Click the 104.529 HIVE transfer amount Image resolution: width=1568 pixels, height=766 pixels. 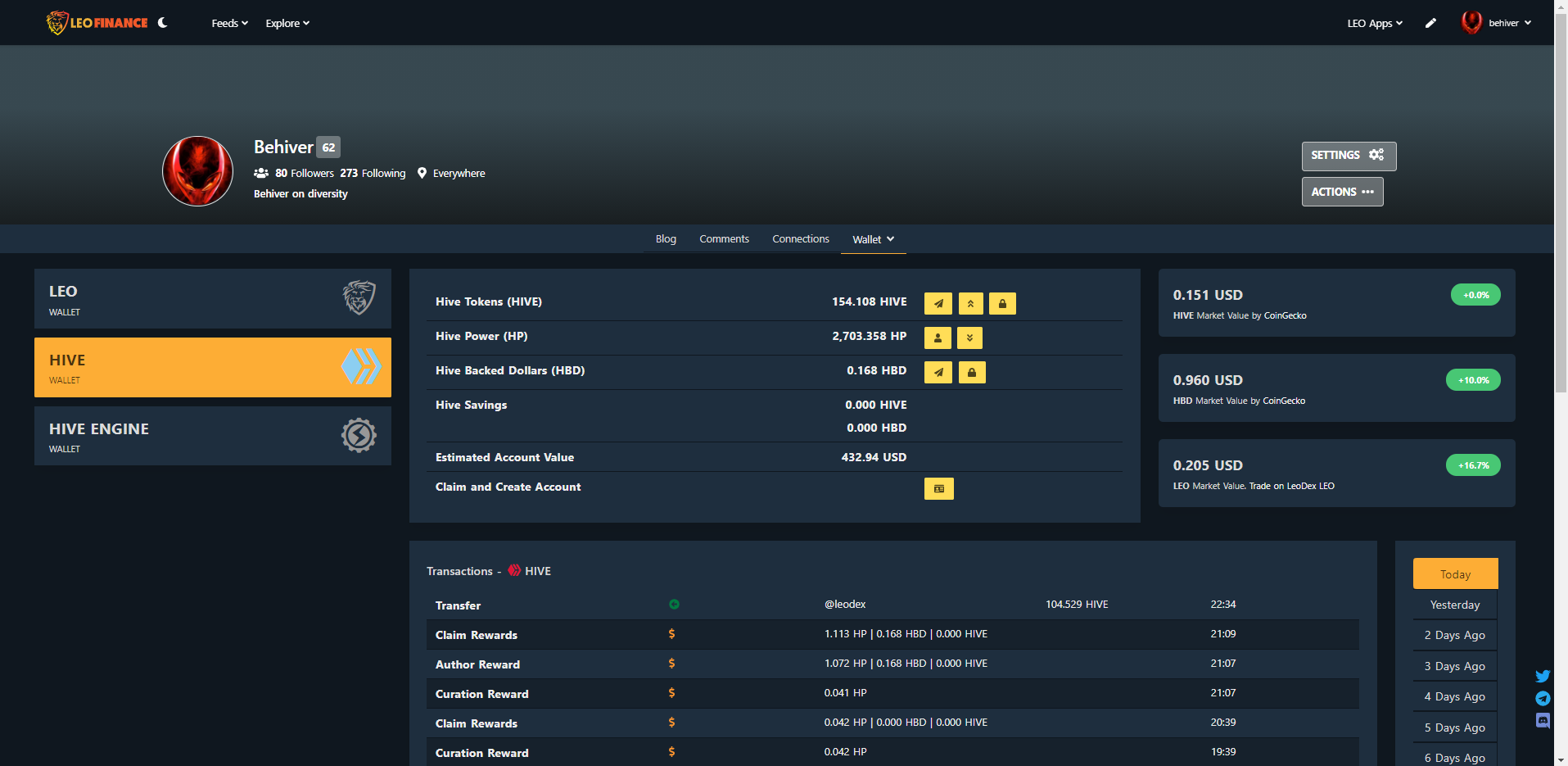click(1077, 605)
